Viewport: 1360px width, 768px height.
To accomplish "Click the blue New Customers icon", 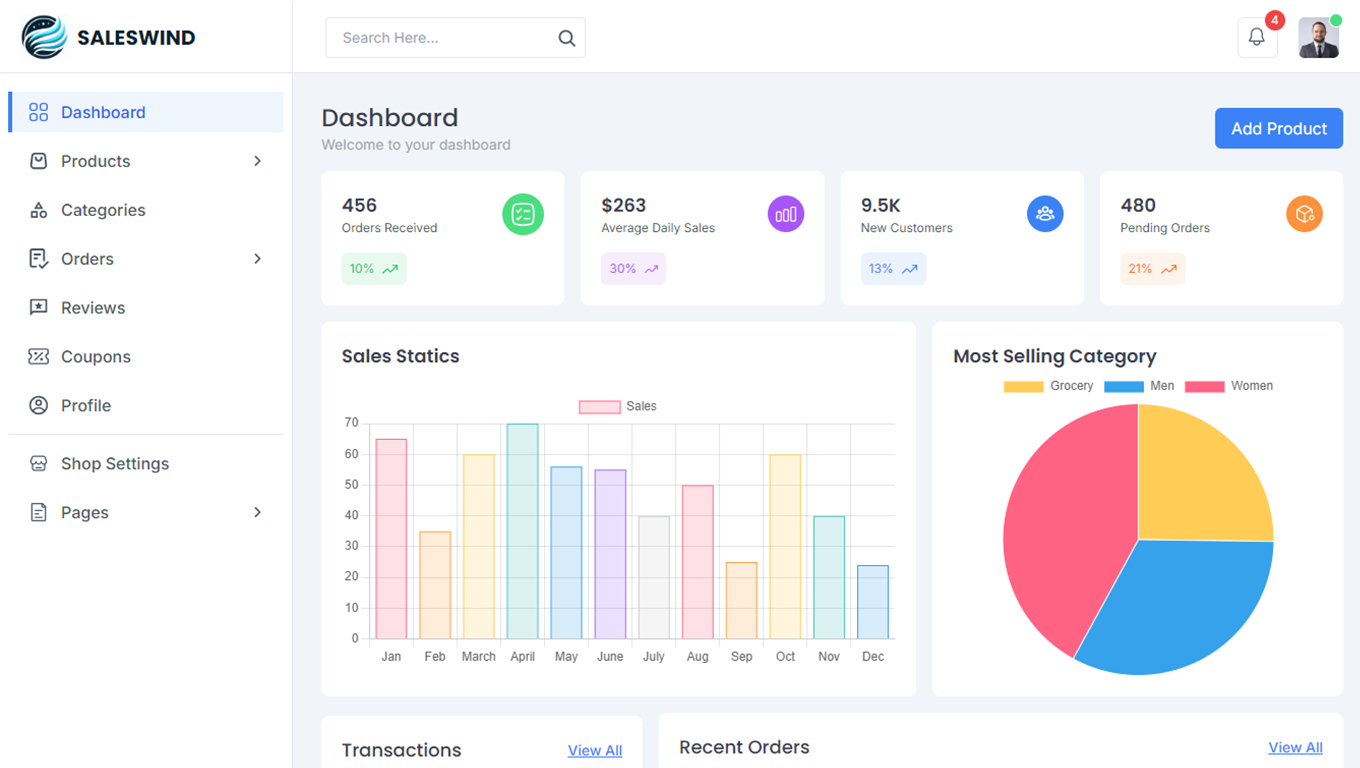I will [x=1045, y=214].
